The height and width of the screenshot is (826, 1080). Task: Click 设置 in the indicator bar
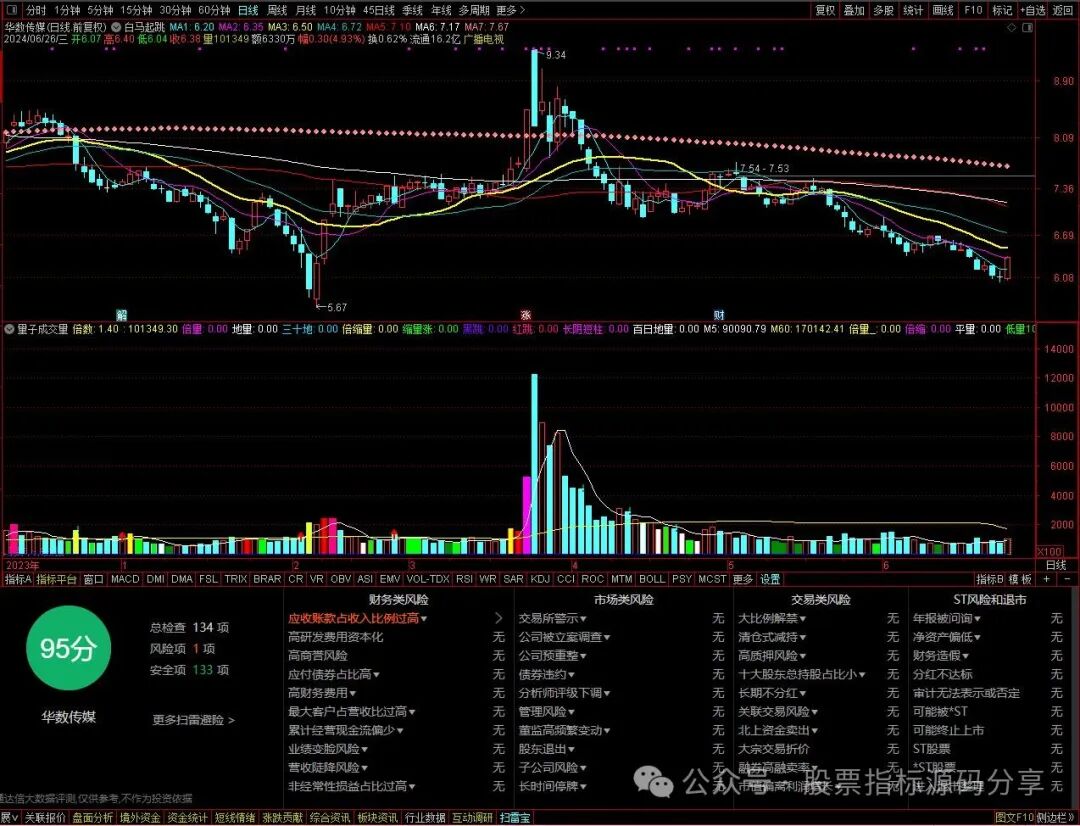[769, 579]
